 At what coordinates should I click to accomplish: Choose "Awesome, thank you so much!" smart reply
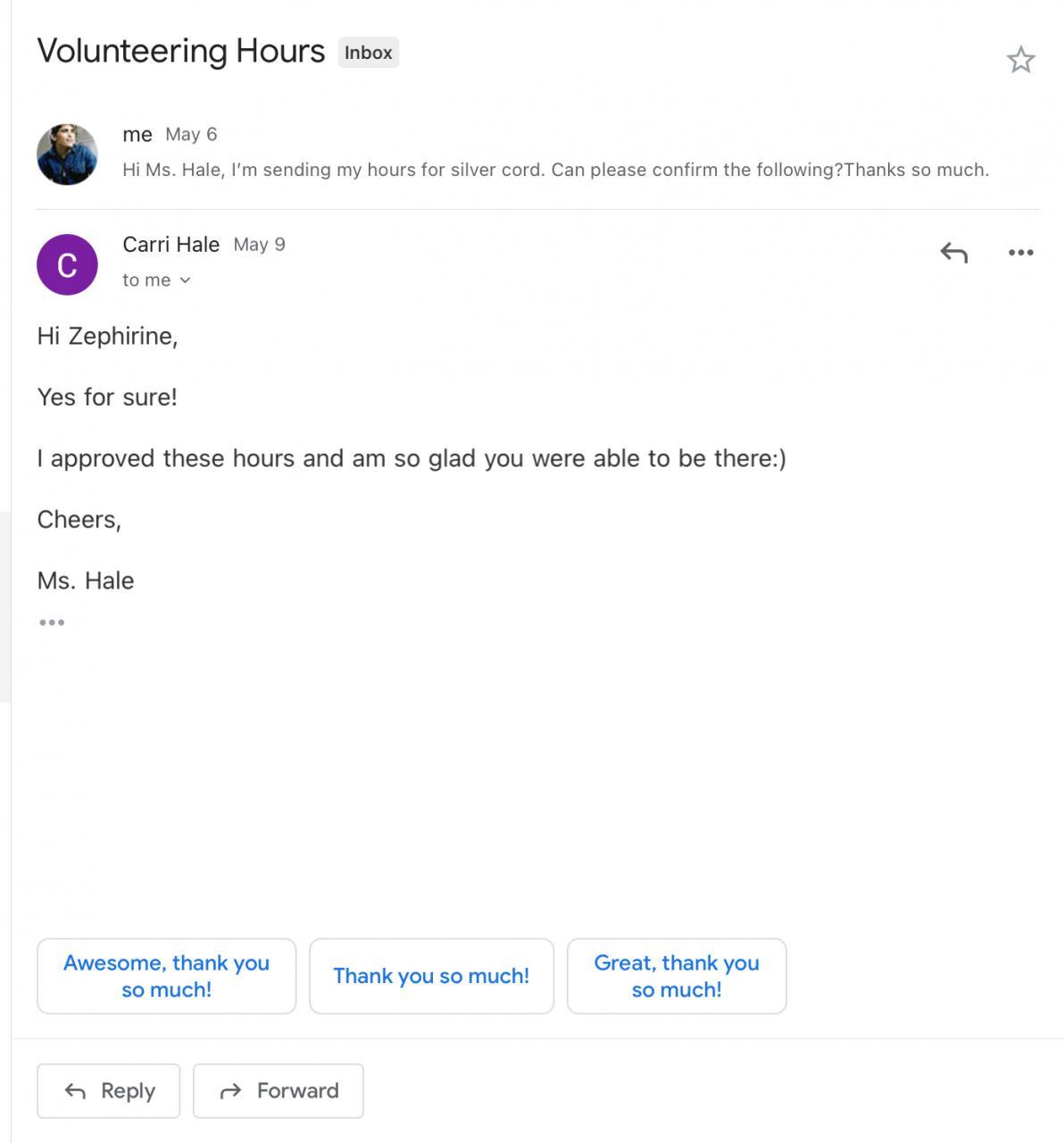click(166, 976)
